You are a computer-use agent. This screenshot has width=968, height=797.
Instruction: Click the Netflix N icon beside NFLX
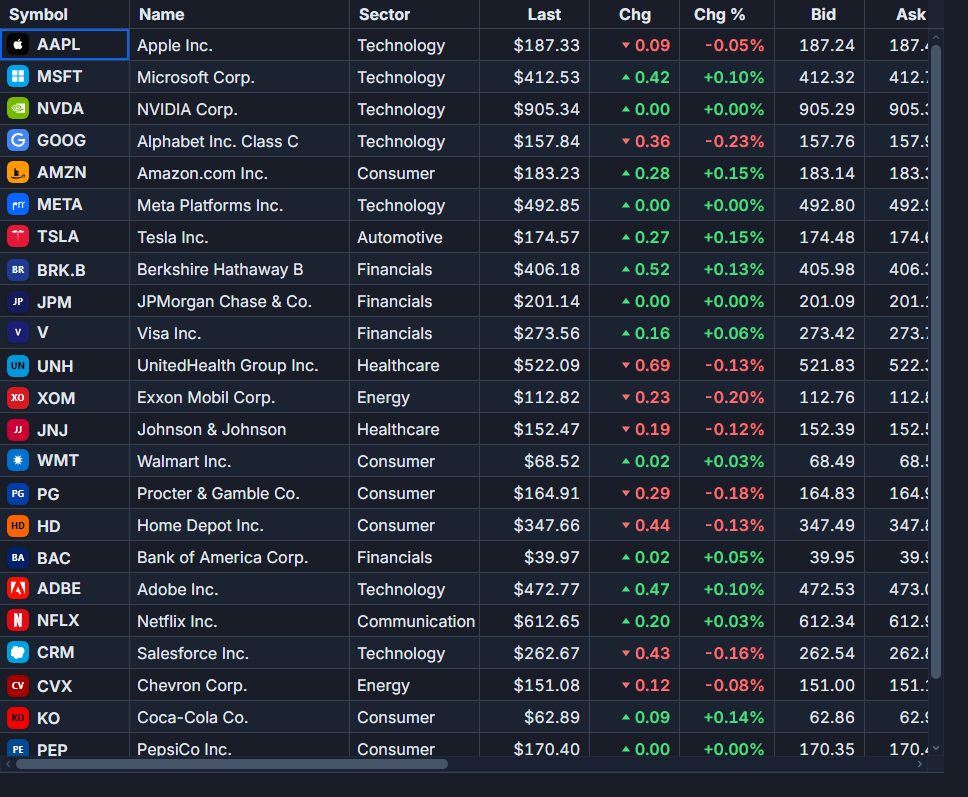coord(18,620)
